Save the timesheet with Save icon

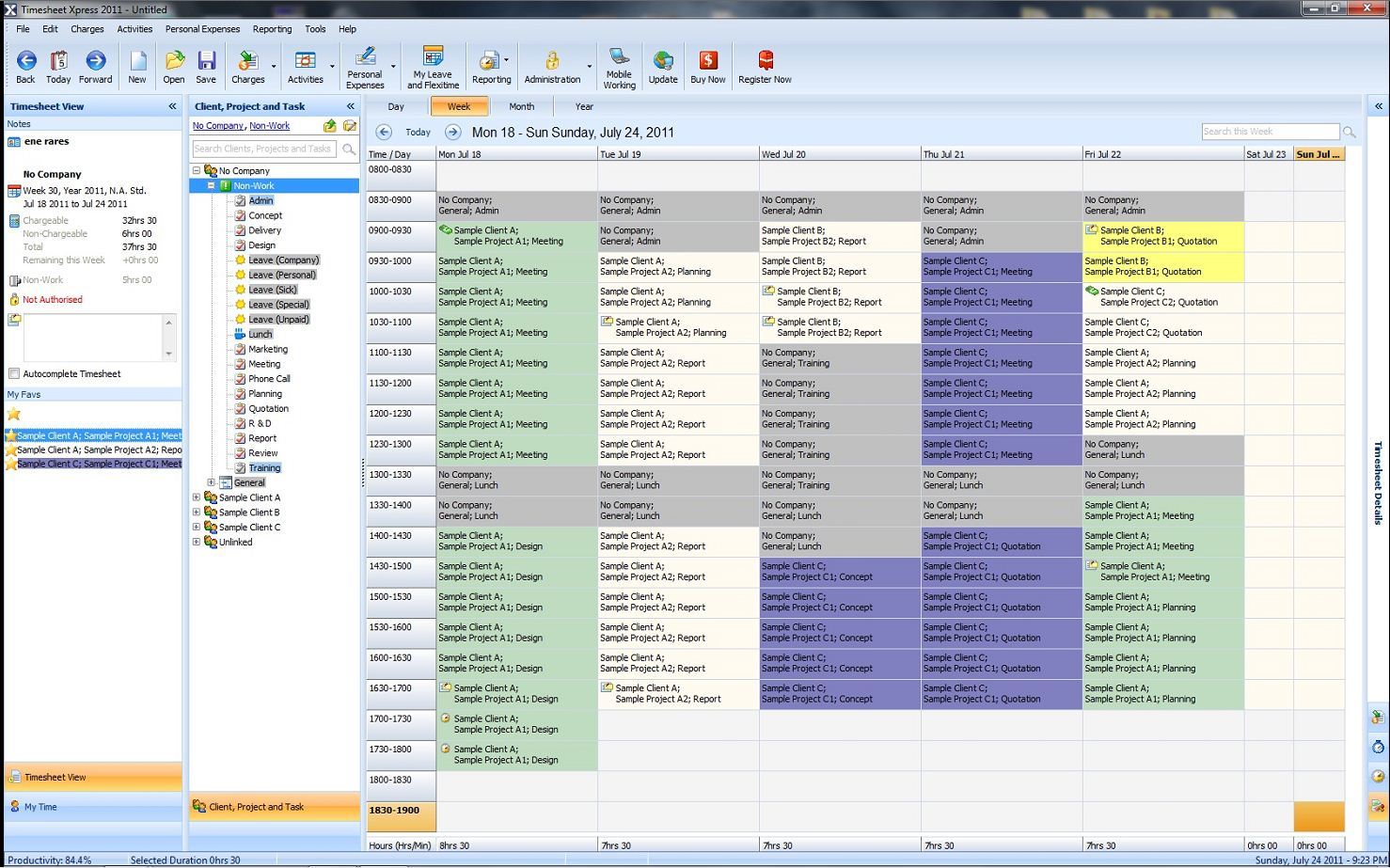point(206,66)
